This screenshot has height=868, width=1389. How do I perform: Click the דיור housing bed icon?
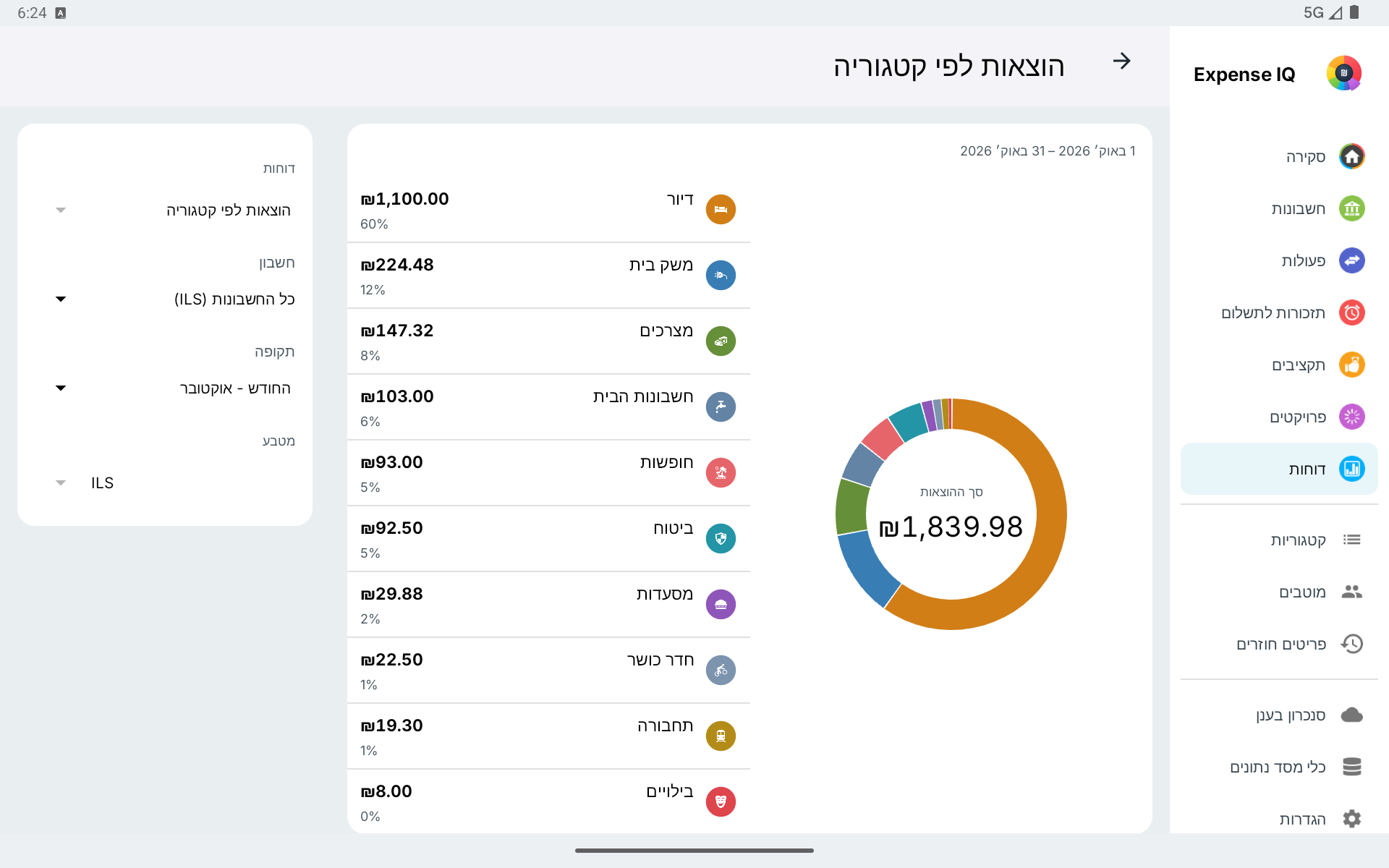pyautogui.click(x=721, y=209)
